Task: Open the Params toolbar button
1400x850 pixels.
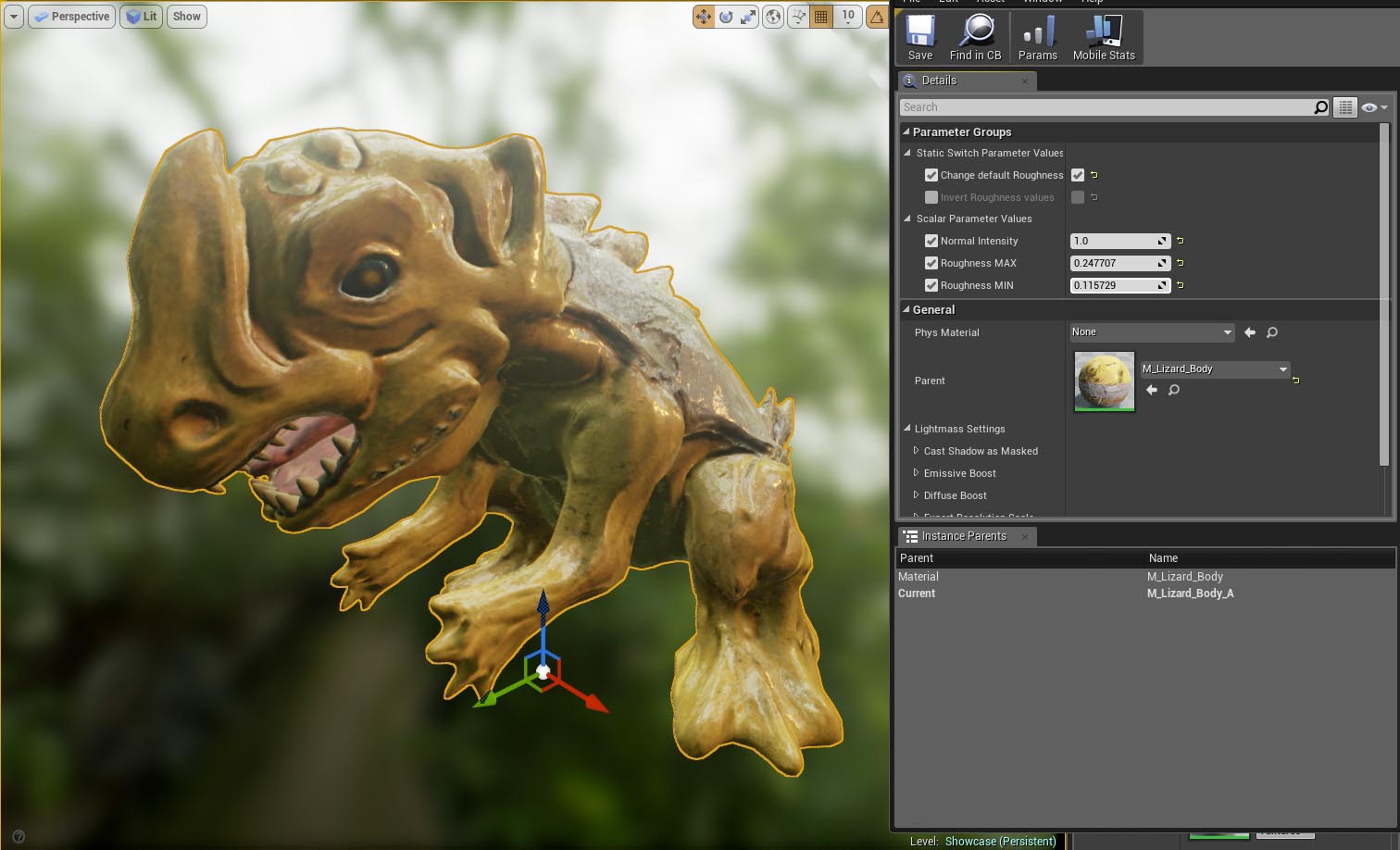Action: click(1037, 38)
